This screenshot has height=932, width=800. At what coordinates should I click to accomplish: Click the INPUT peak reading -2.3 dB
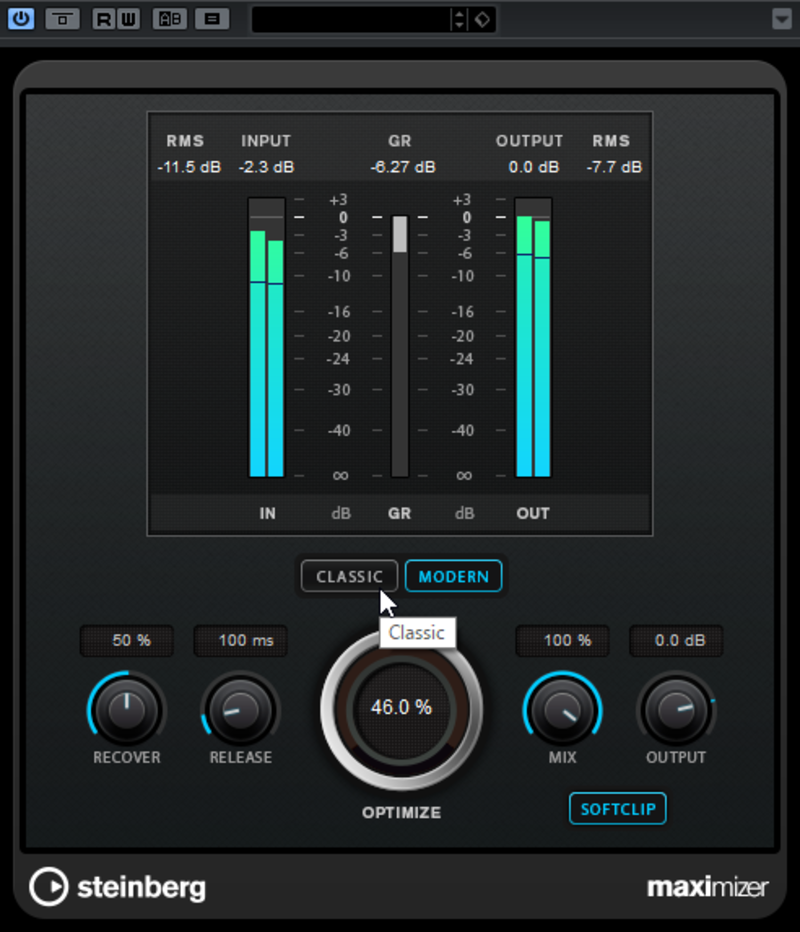266,167
